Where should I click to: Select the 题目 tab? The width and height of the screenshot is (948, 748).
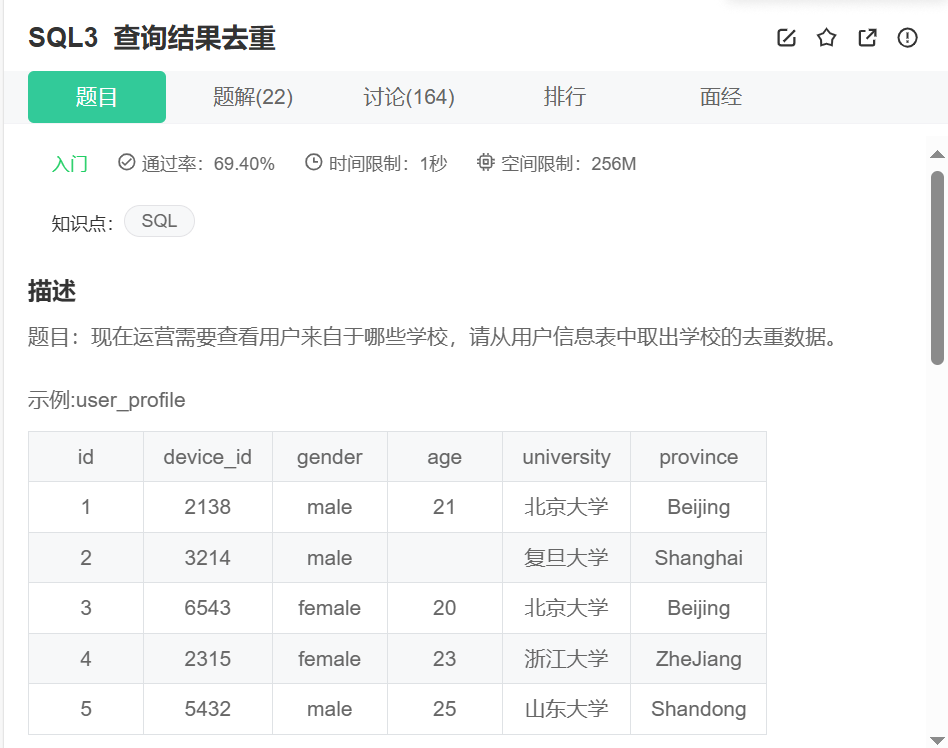97,97
